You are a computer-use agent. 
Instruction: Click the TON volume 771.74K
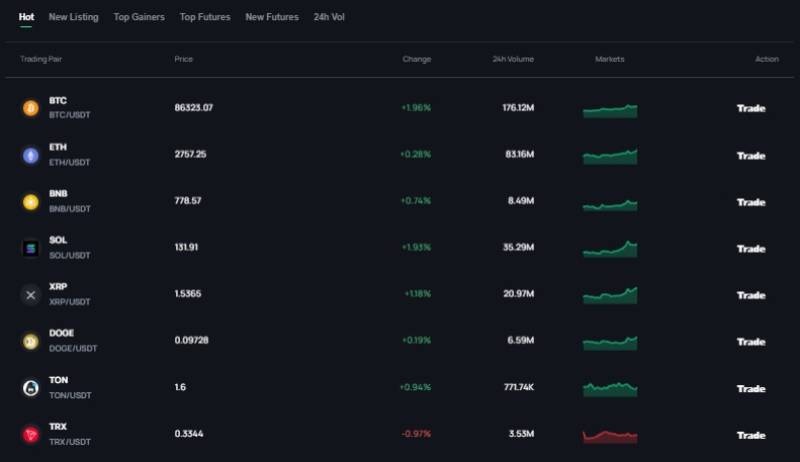coord(519,387)
